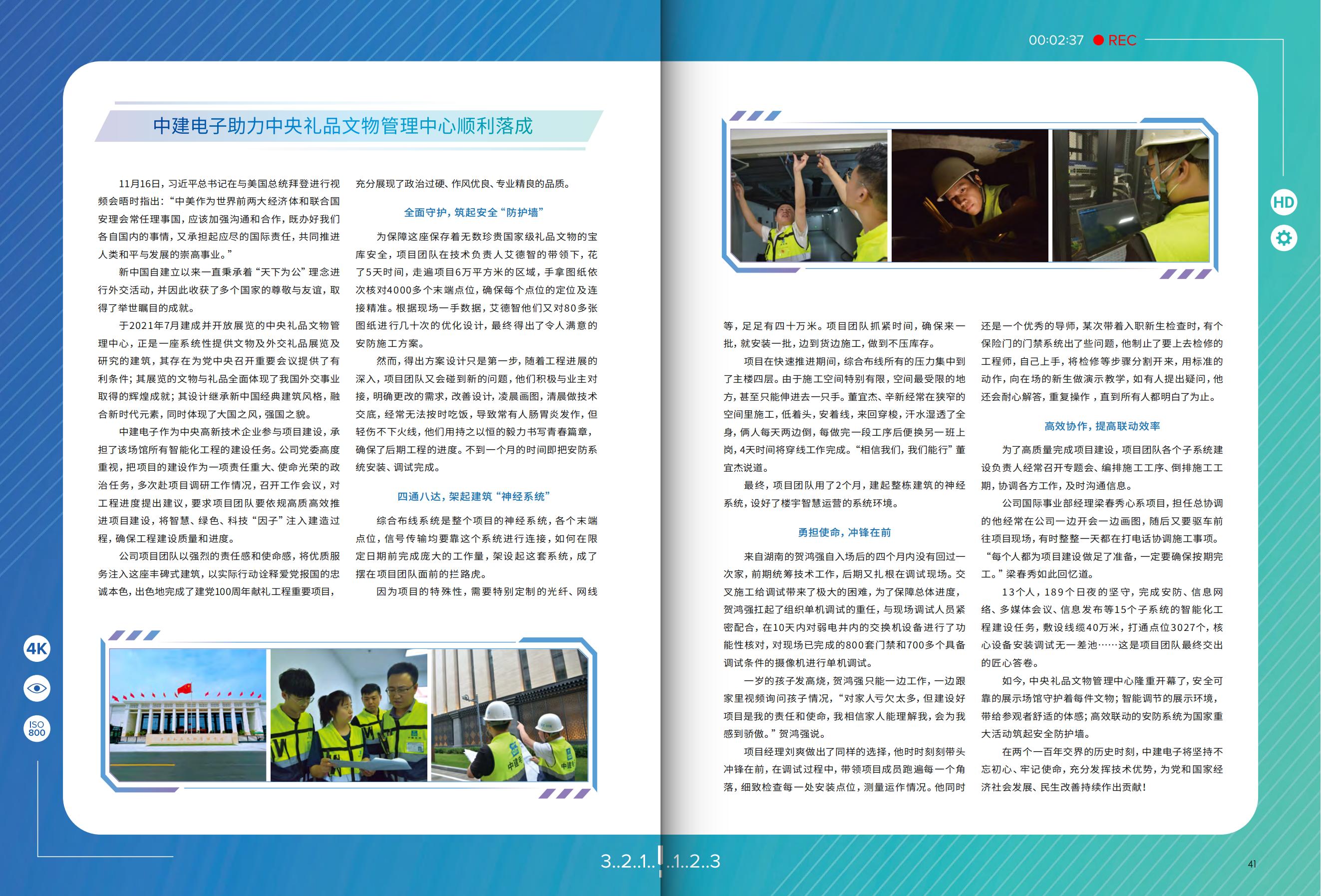Click photo of two workers in white helmets
1321x896 pixels.
click(x=509, y=715)
